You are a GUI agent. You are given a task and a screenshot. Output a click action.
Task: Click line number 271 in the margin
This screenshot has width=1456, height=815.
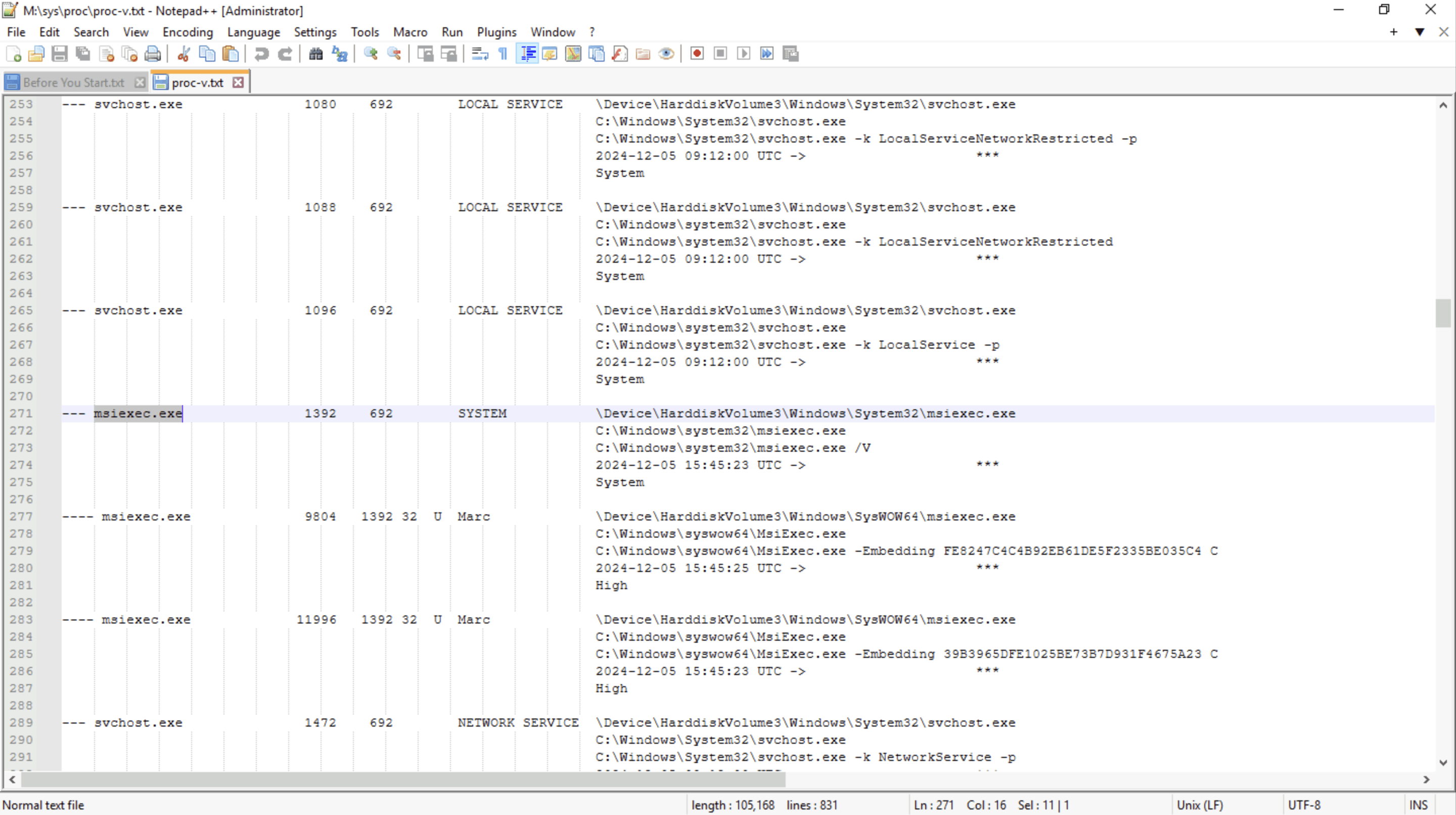coord(21,413)
